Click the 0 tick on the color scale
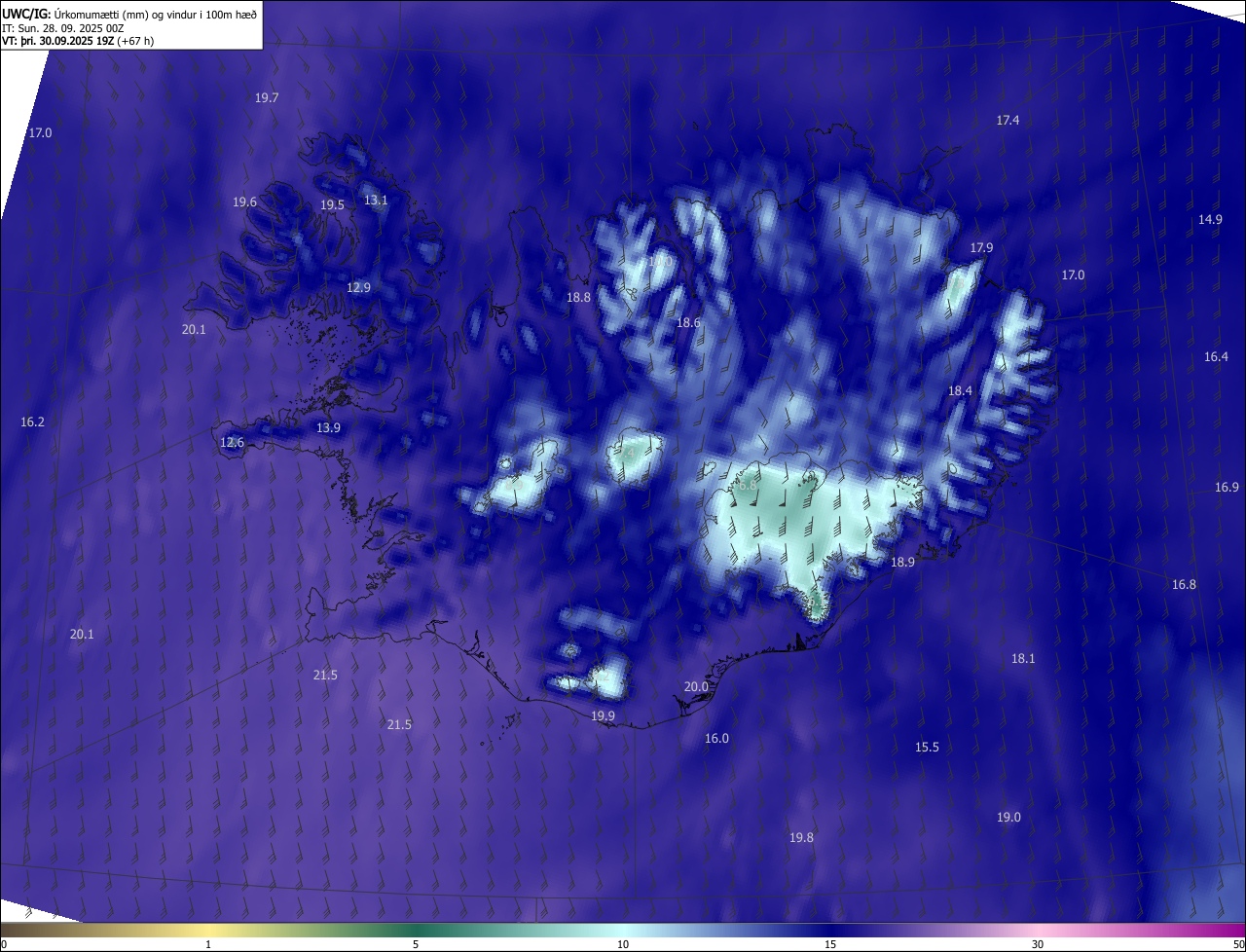This screenshot has height=952, width=1246. coord(4,944)
